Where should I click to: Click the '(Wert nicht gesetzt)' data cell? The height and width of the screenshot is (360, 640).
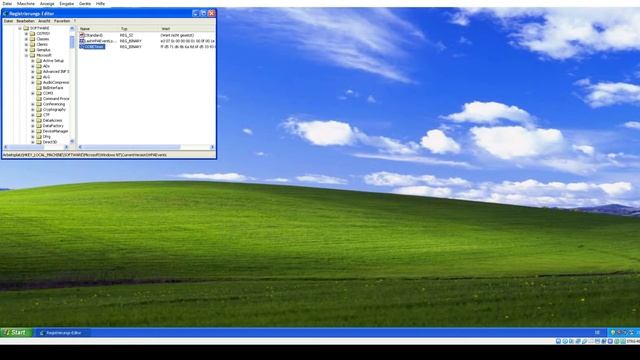point(178,36)
